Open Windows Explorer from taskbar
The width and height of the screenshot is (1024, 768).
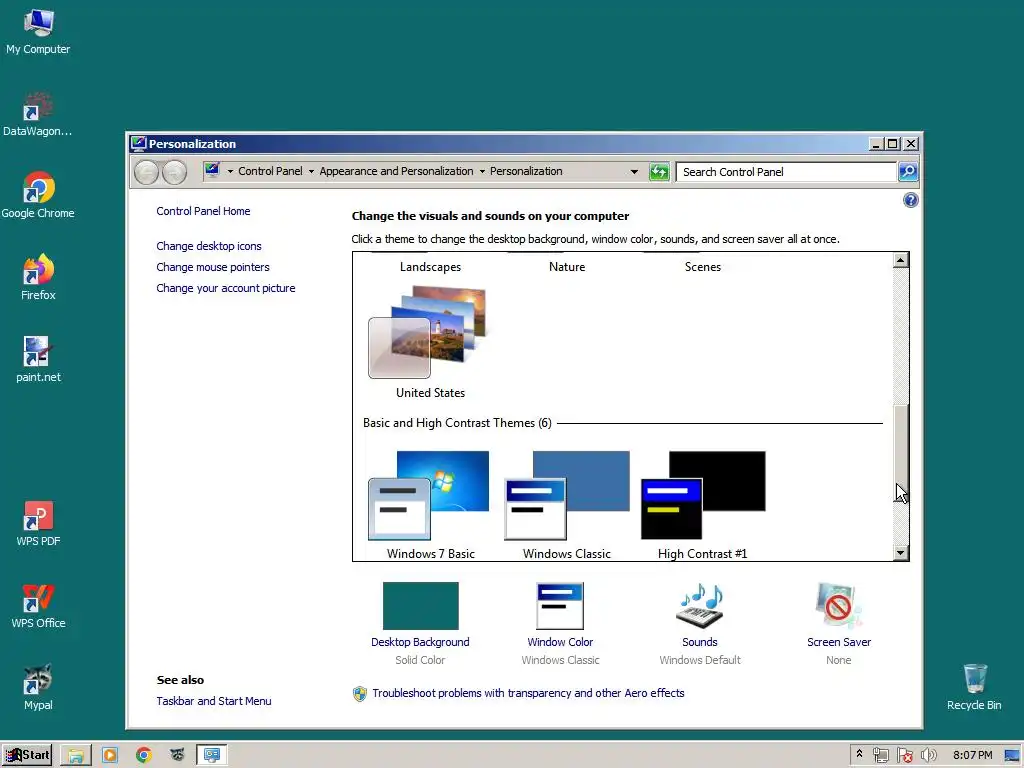click(x=76, y=755)
